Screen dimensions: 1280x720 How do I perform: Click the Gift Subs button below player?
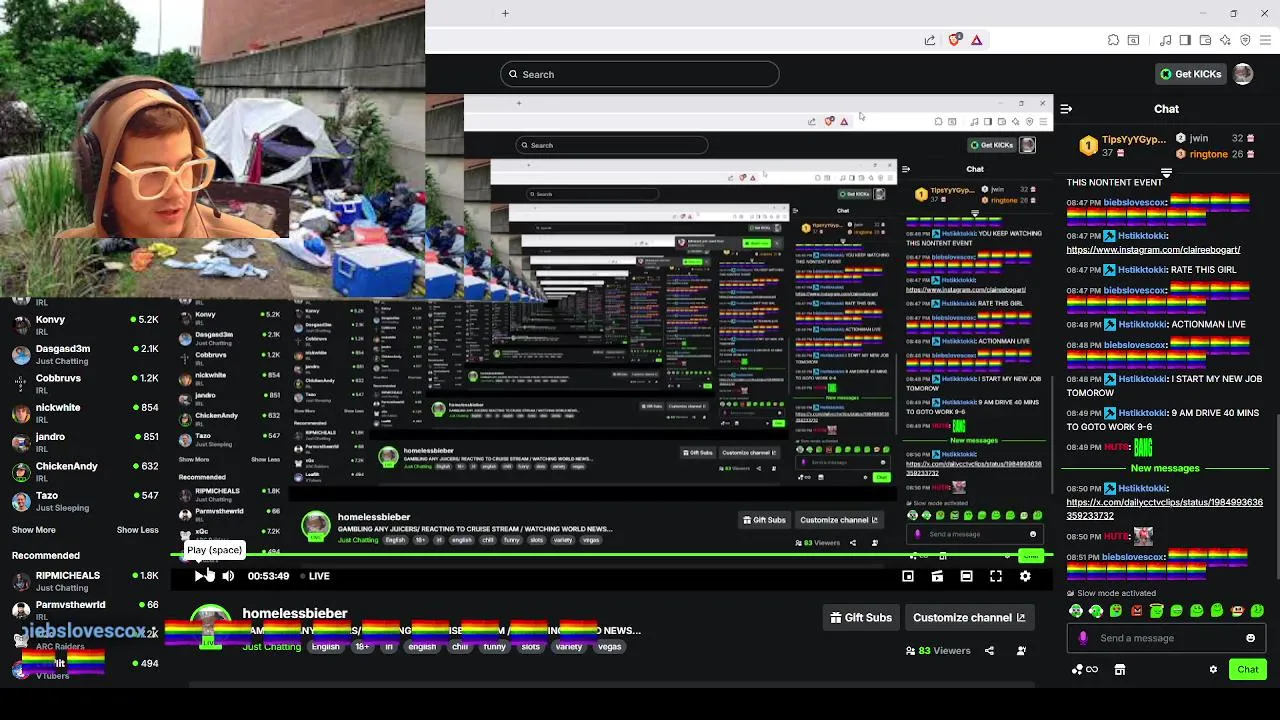(x=861, y=618)
